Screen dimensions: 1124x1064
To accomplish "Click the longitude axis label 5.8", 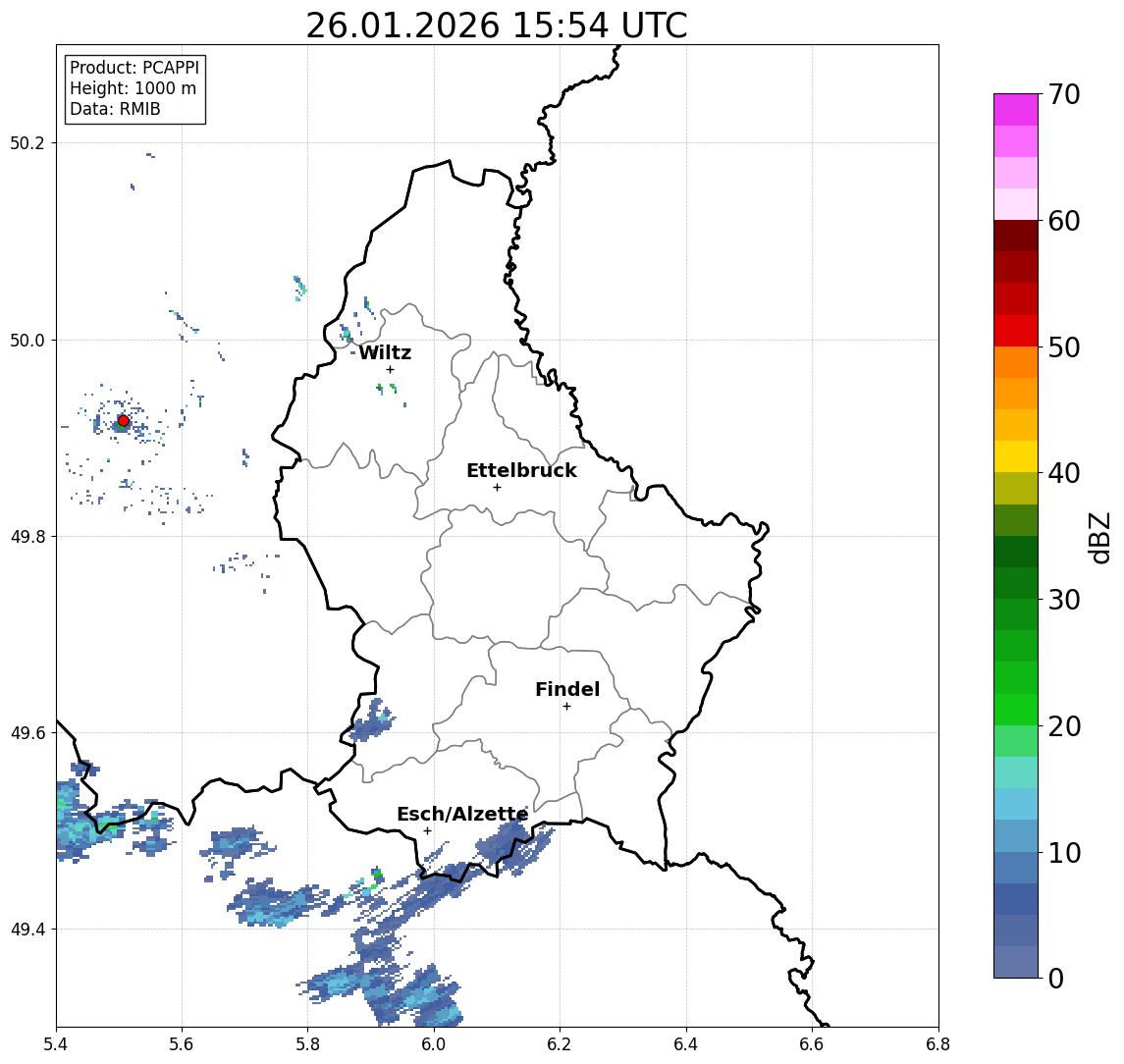I will tap(307, 1044).
